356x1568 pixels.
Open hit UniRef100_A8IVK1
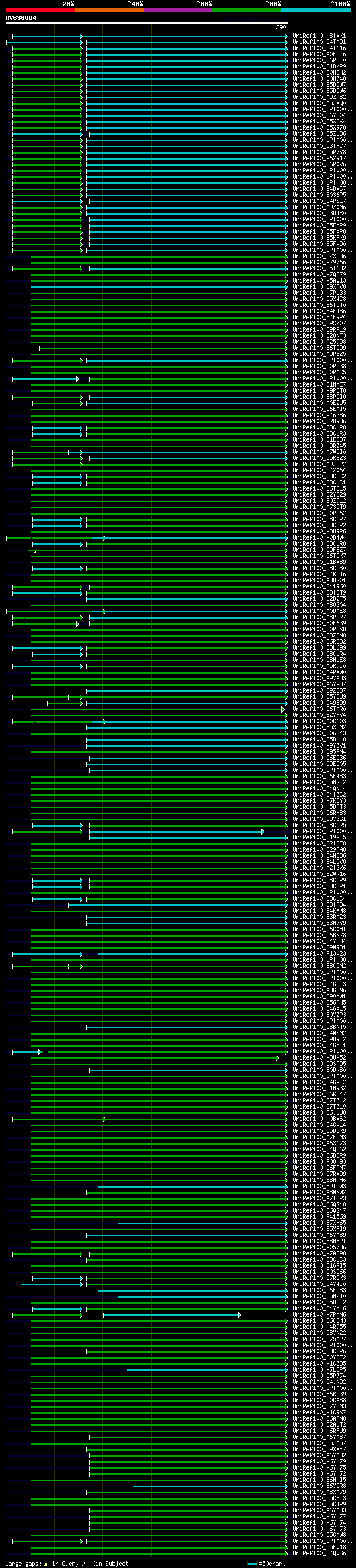(x=319, y=36)
